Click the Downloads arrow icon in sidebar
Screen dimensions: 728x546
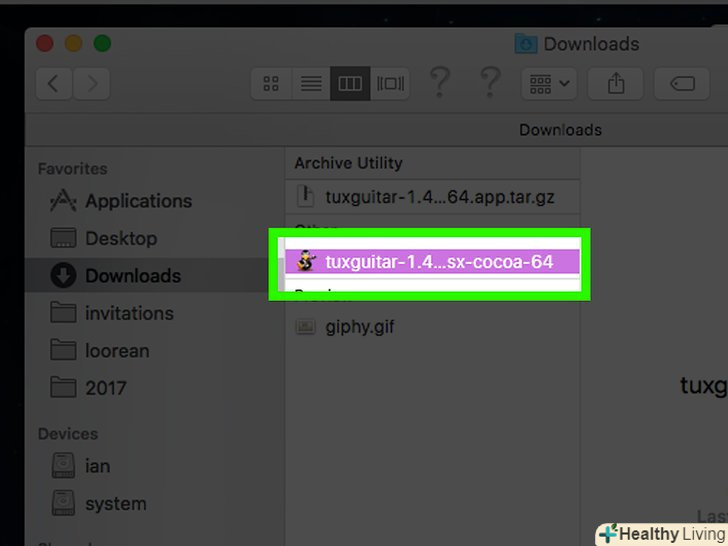tap(63, 275)
